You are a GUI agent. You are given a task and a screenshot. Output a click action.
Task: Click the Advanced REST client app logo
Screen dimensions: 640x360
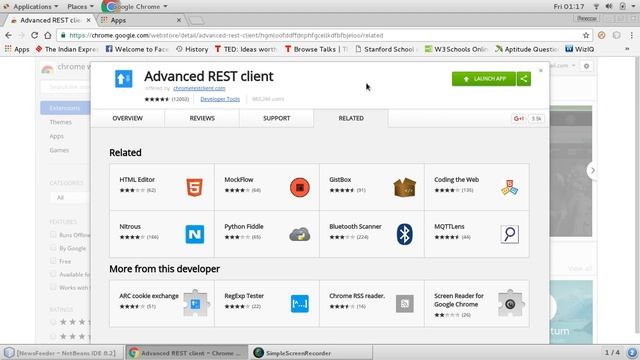pyautogui.click(x=123, y=79)
